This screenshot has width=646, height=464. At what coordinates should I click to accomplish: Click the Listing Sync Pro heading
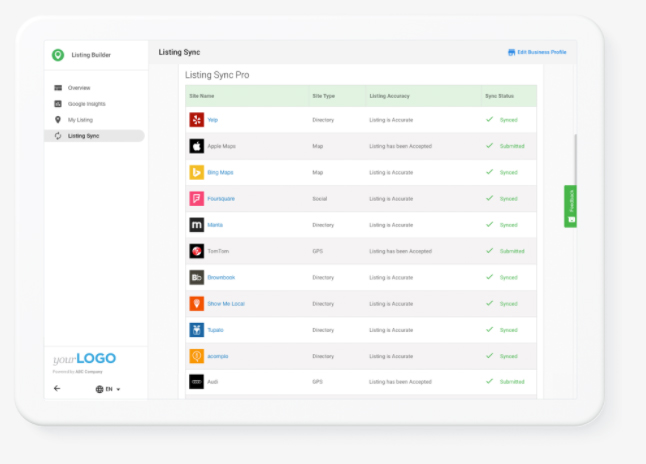tap(217, 75)
